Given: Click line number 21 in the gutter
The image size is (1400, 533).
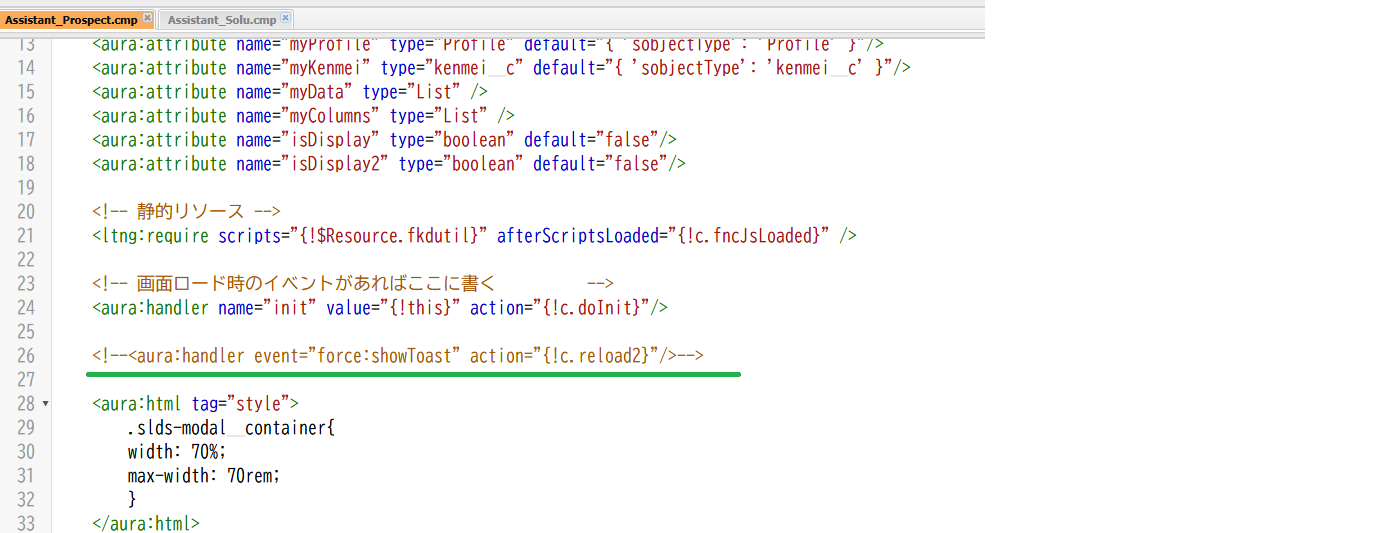Looking at the screenshot, I should [x=26, y=236].
